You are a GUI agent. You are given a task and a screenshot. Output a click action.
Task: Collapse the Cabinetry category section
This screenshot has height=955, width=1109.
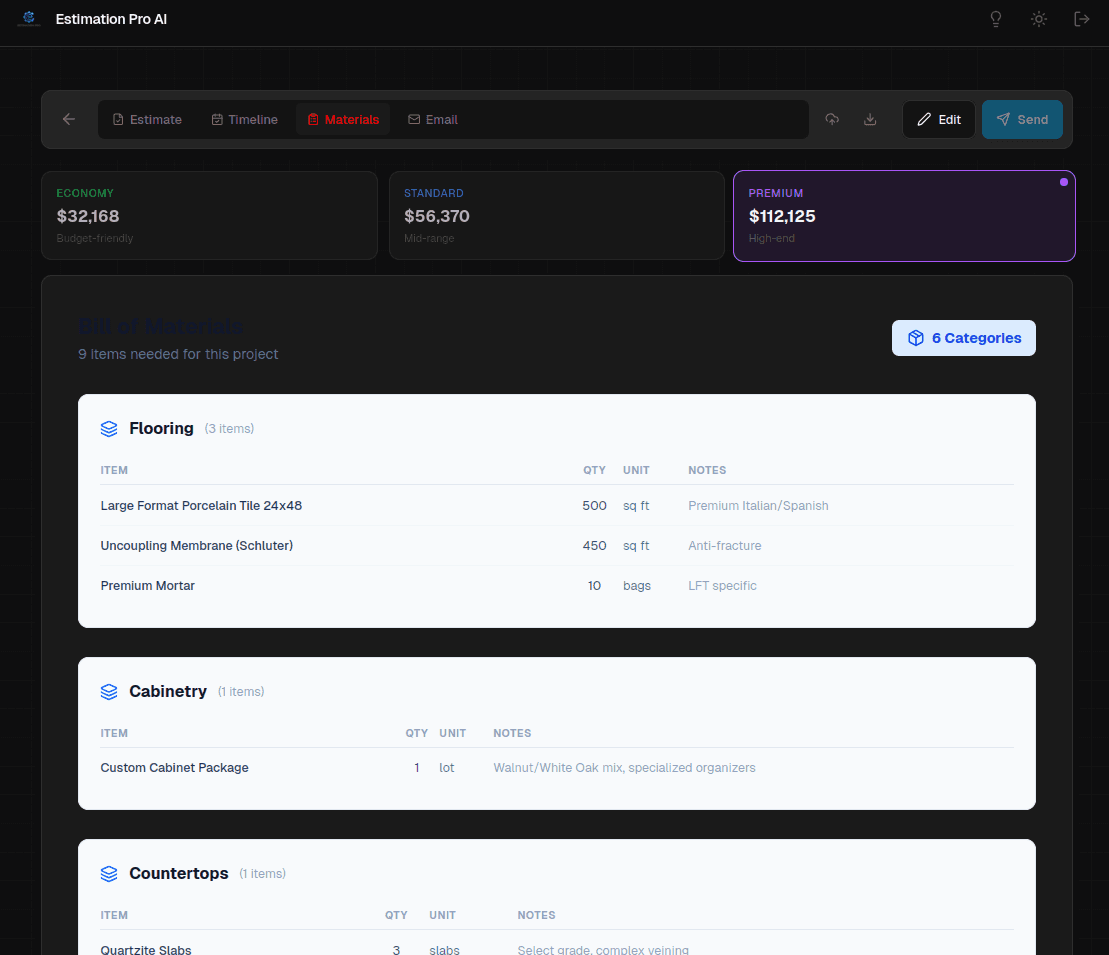(x=168, y=691)
